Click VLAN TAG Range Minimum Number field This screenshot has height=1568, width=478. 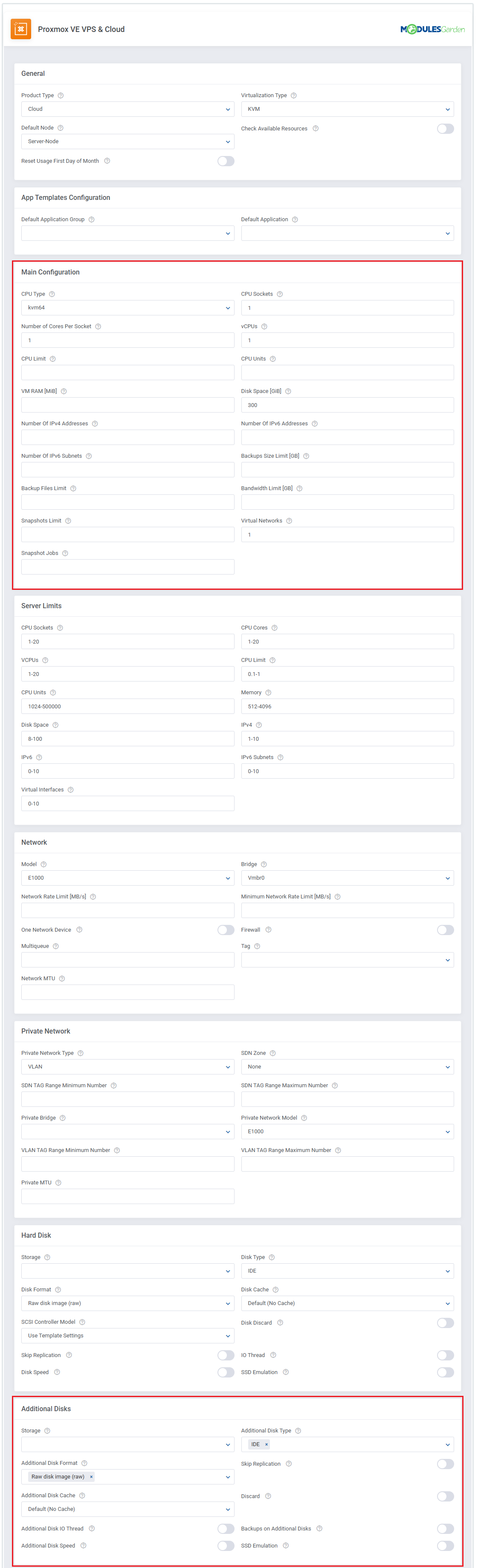128,1164
